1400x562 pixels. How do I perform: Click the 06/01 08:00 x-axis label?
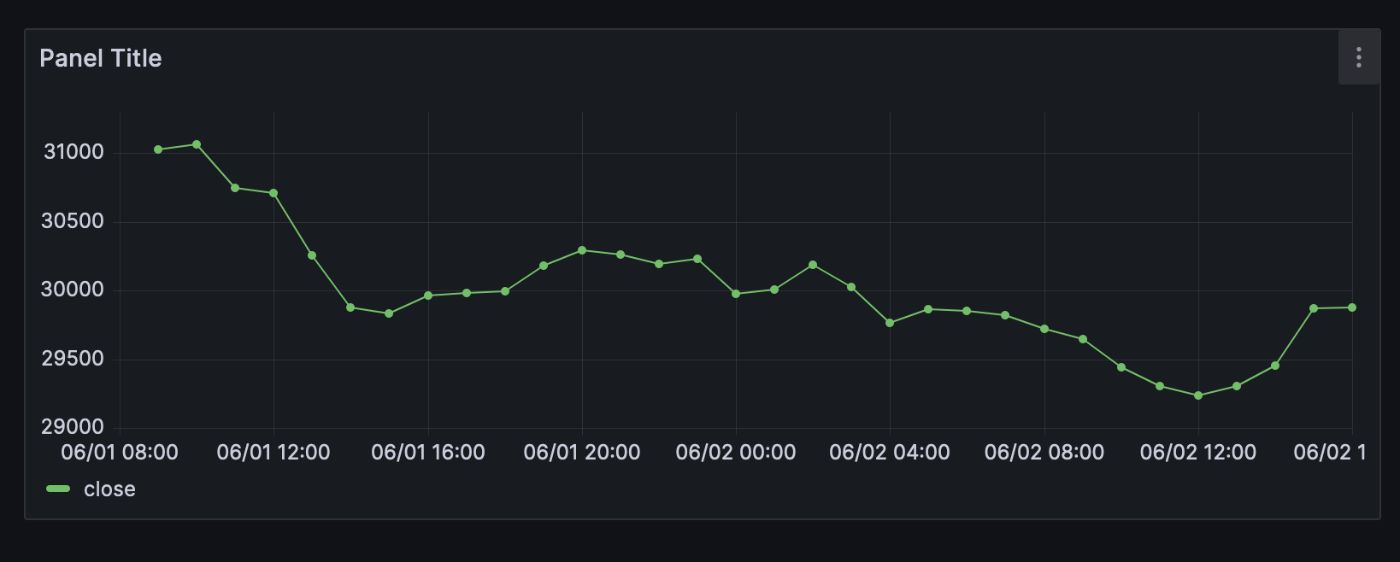pyautogui.click(x=119, y=452)
